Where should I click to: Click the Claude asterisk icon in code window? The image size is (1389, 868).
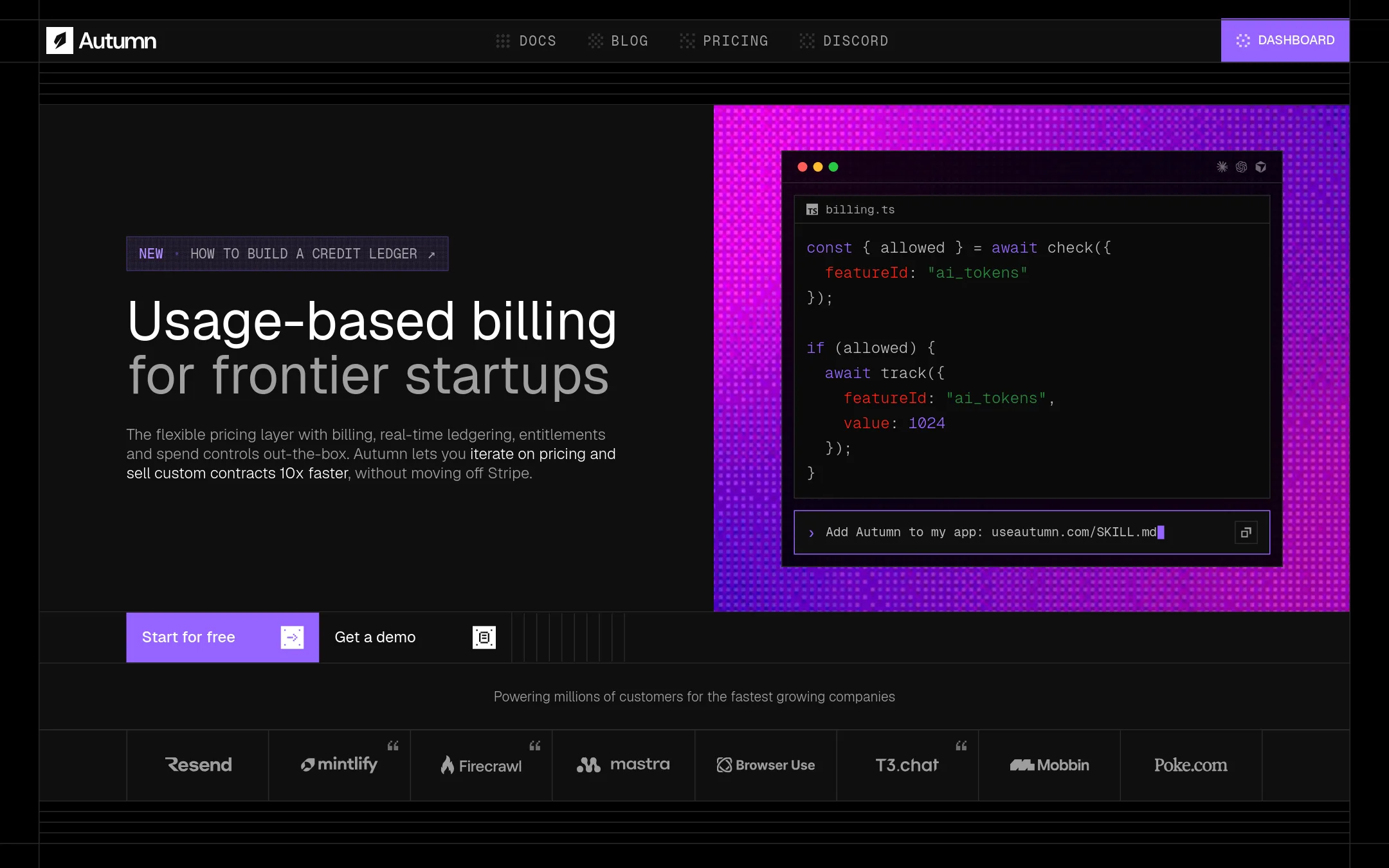1222,167
